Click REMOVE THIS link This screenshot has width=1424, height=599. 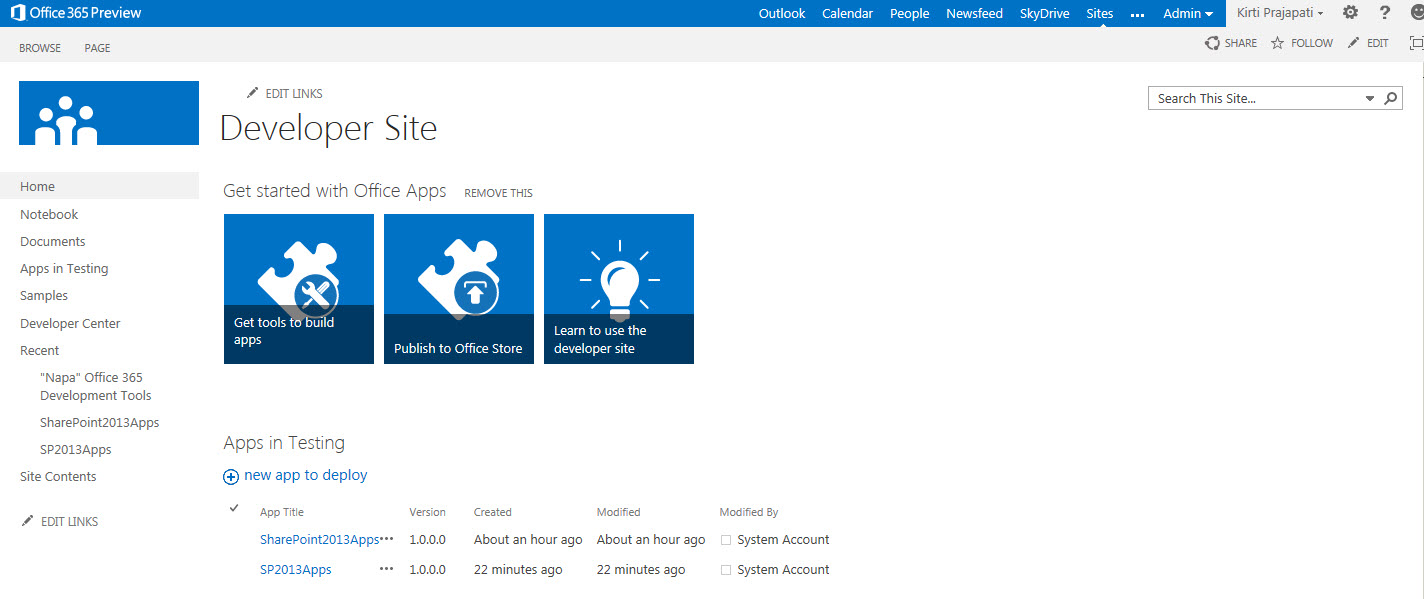coord(498,193)
